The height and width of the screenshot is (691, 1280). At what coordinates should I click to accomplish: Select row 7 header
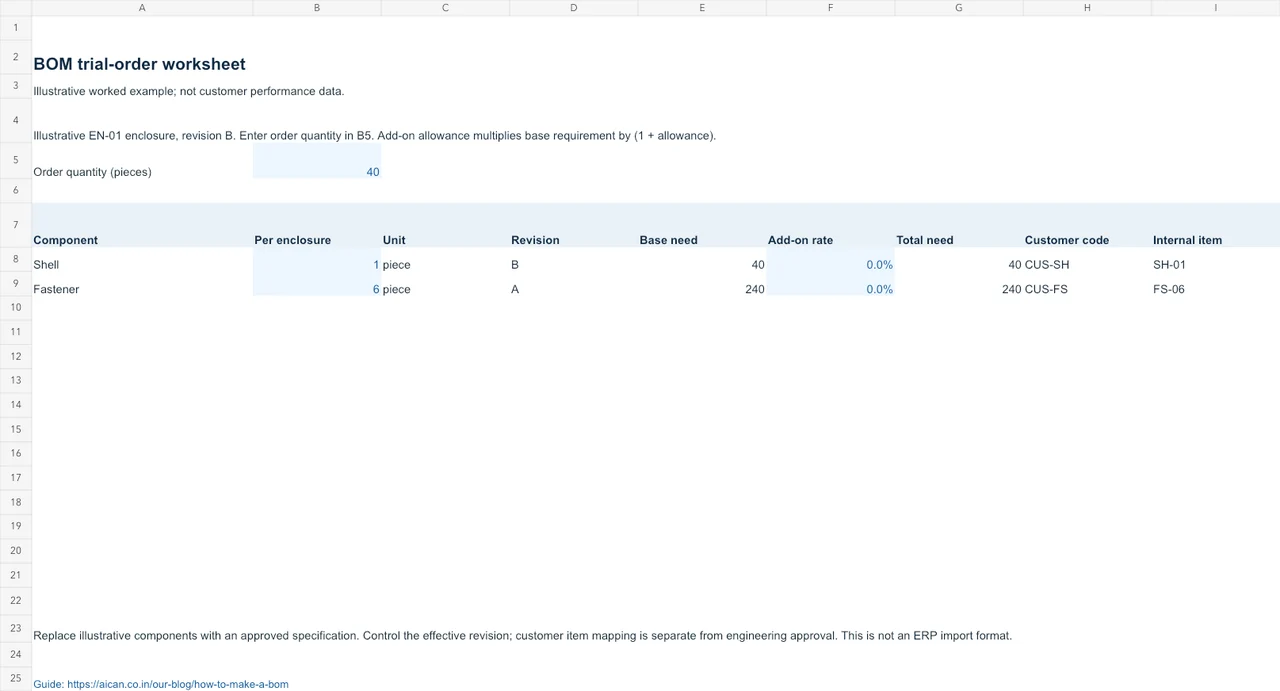pyautogui.click(x=16, y=225)
